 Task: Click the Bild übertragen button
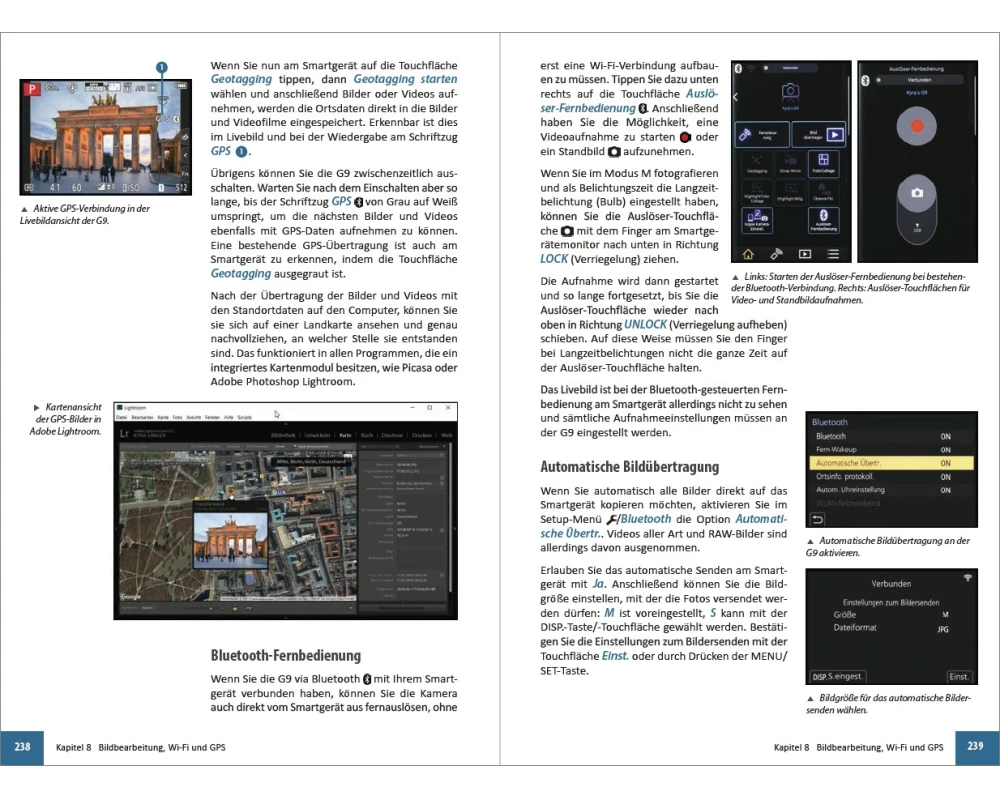tap(819, 133)
